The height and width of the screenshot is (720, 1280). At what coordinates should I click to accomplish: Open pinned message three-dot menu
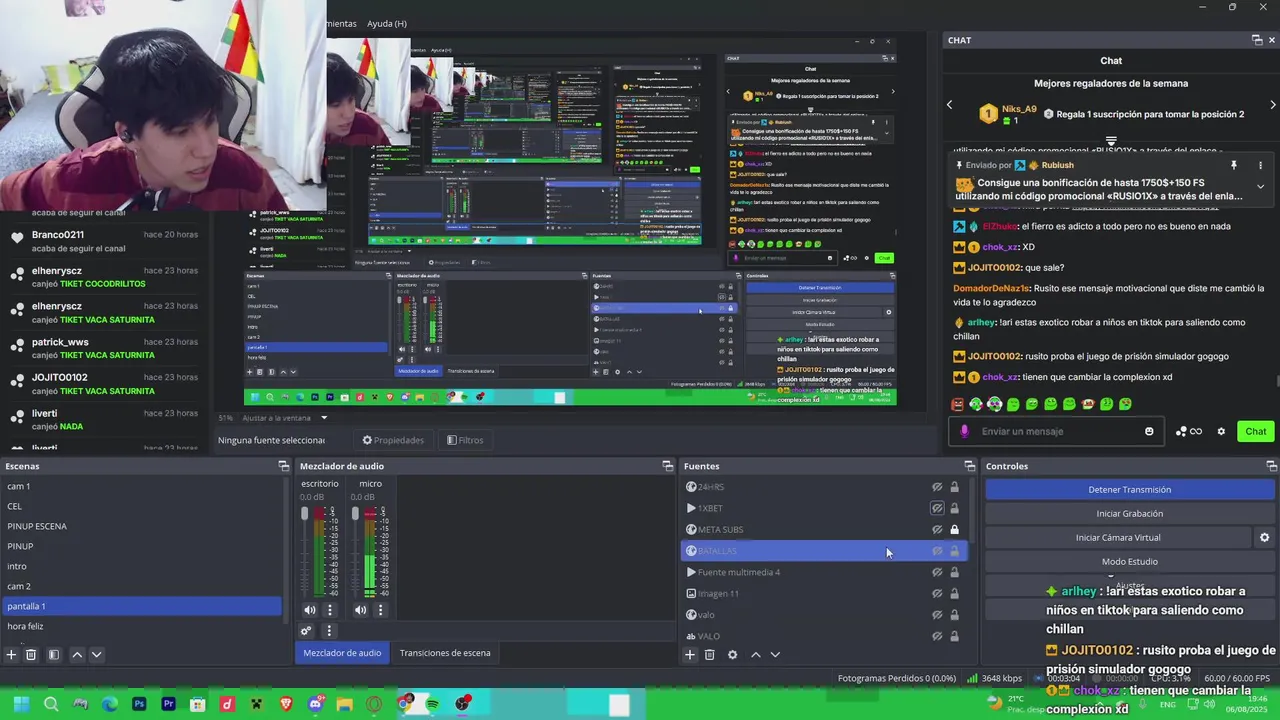1260,166
